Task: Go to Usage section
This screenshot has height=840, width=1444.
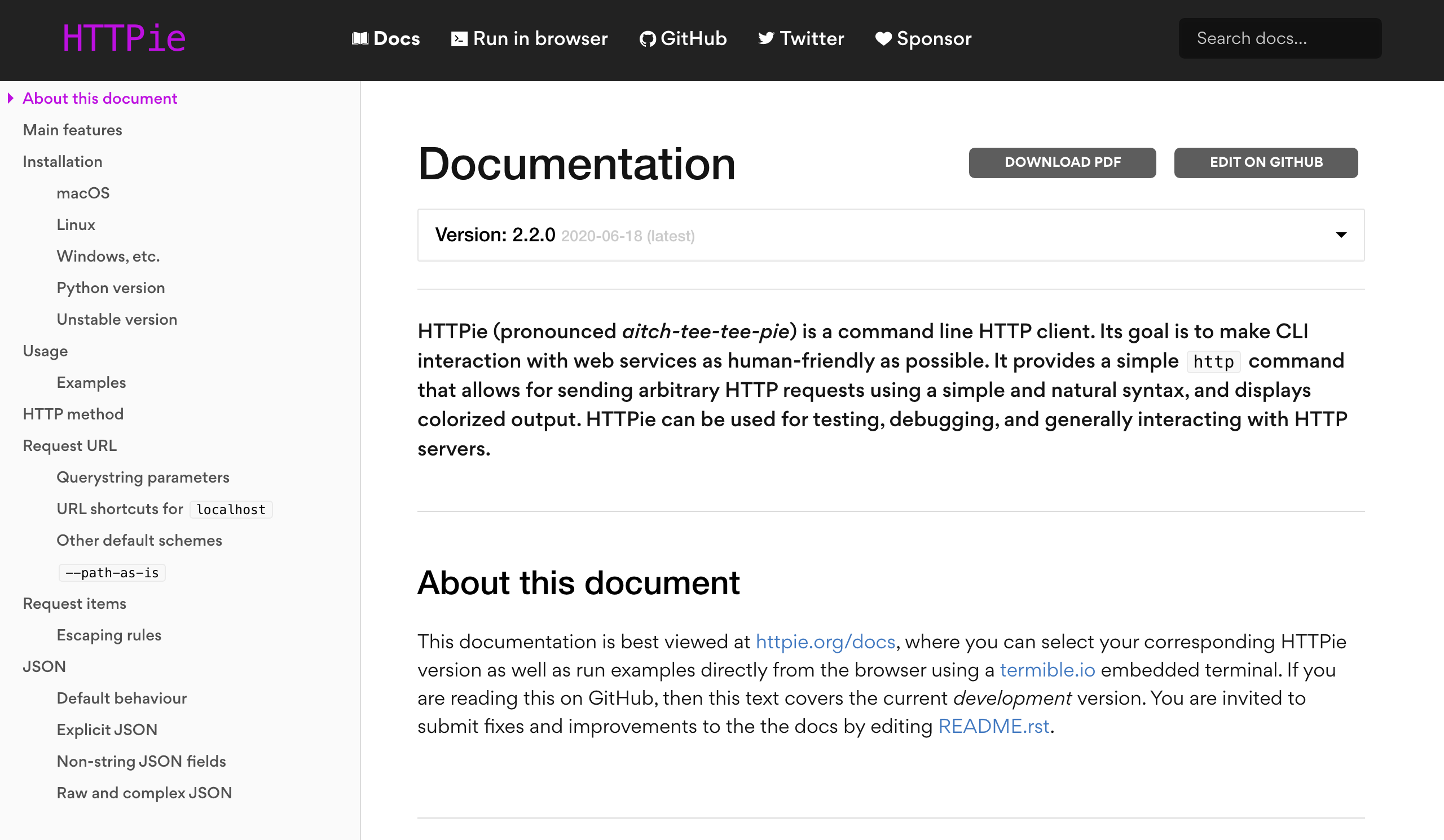Action: tap(45, 351)
